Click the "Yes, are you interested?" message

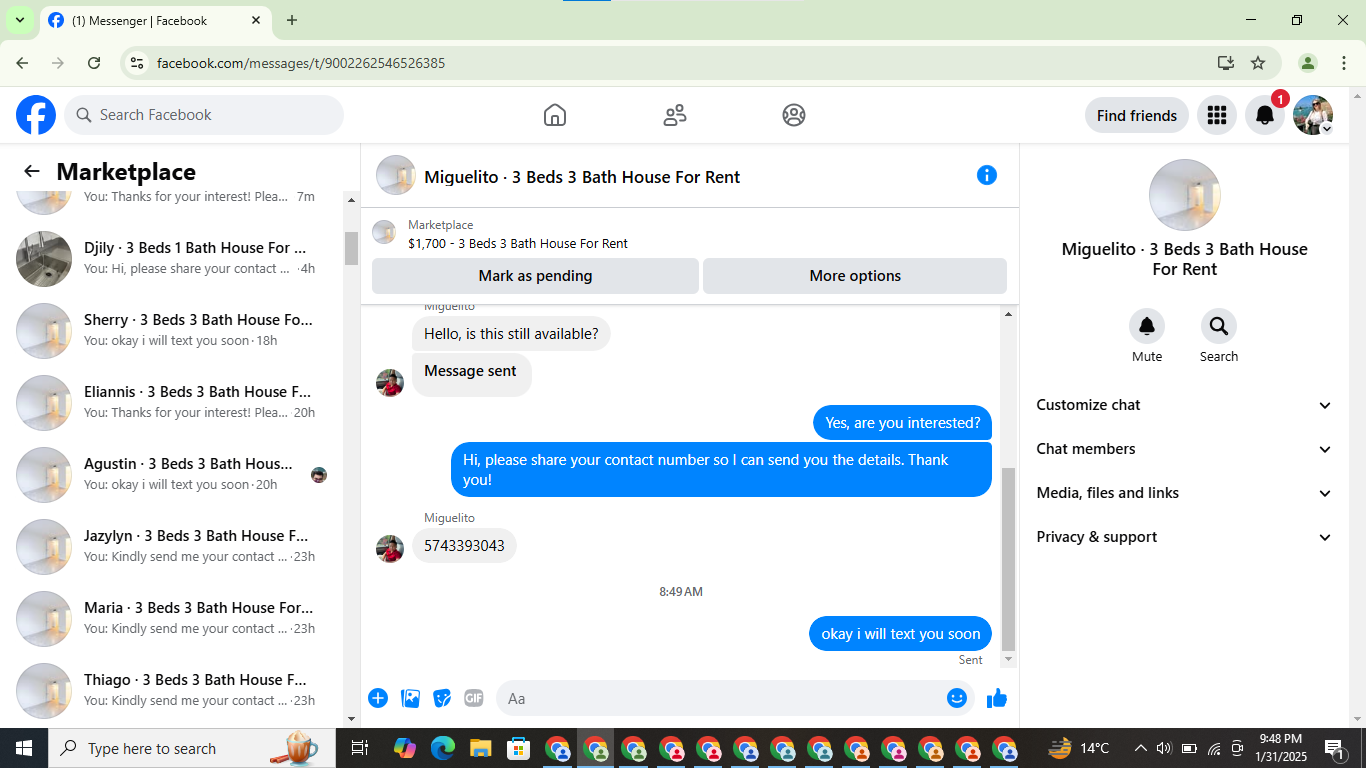point(902,423)
